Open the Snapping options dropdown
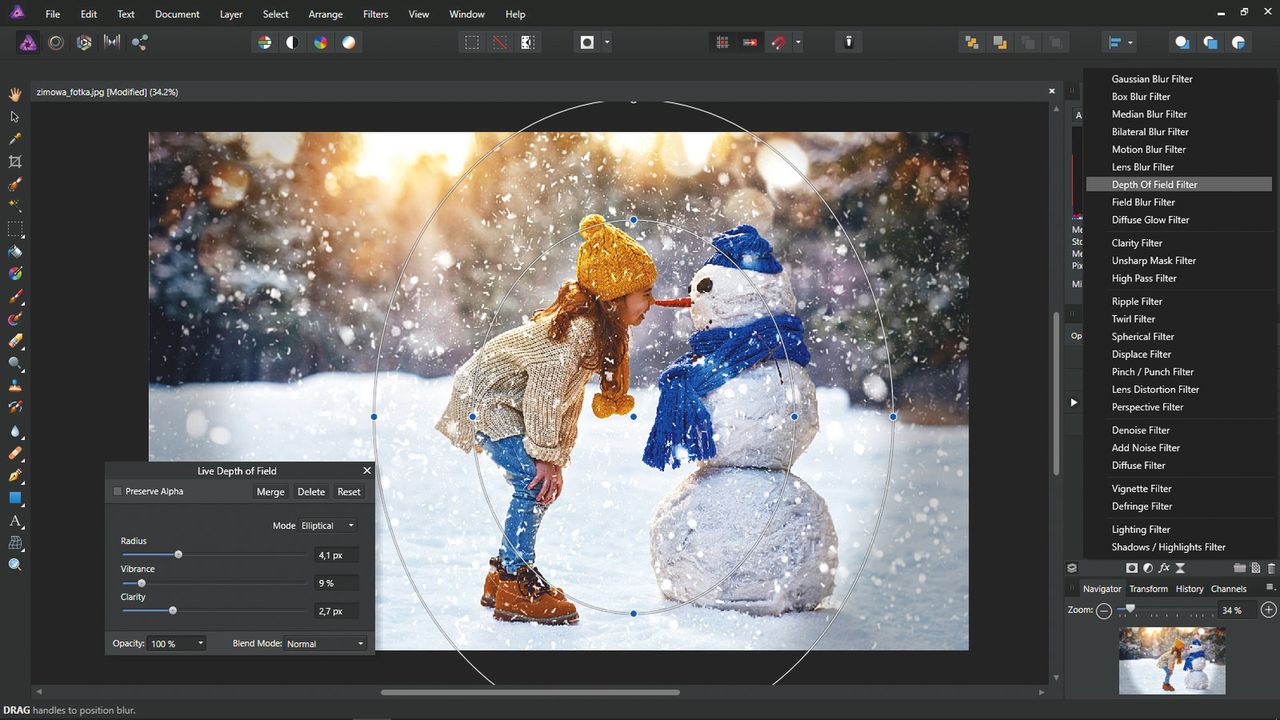The width and height of the screenshot is (1280, 720). click(x=798, y=43)
